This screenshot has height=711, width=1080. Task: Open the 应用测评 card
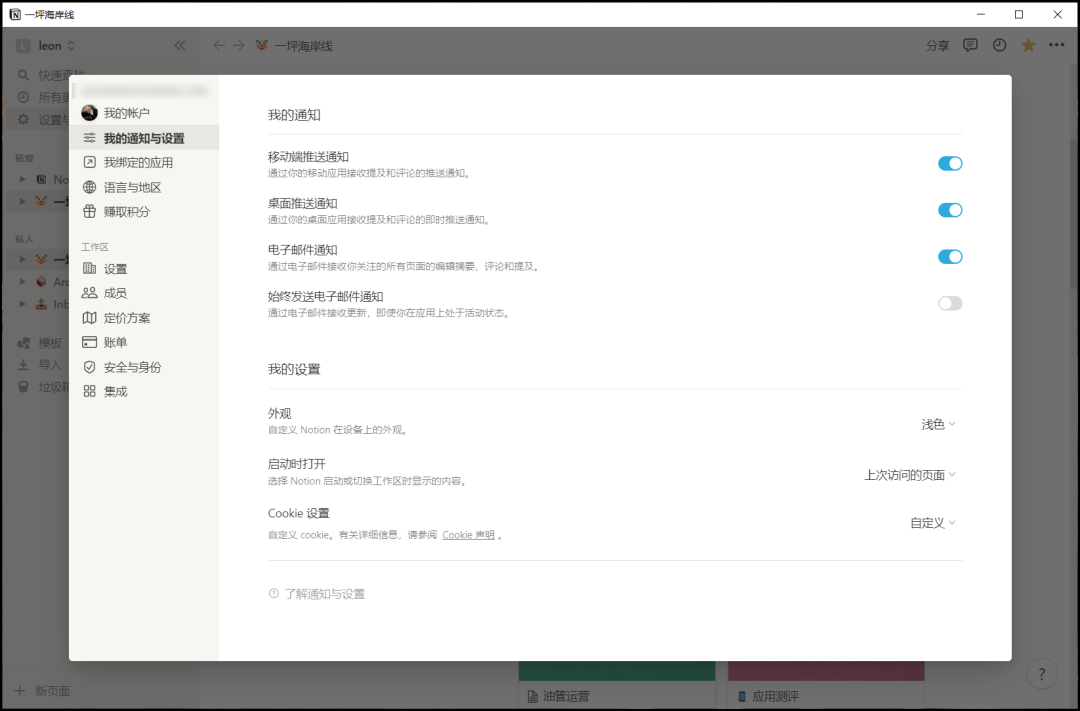826,686
